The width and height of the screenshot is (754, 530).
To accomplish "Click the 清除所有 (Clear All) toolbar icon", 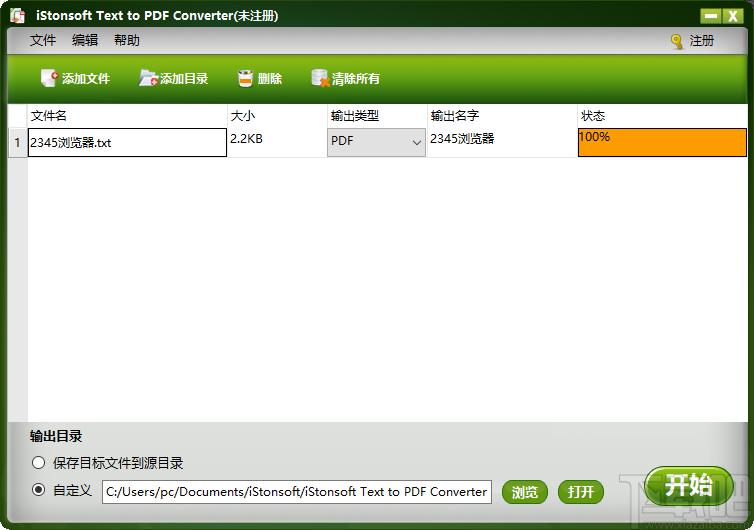I will 320,78.
